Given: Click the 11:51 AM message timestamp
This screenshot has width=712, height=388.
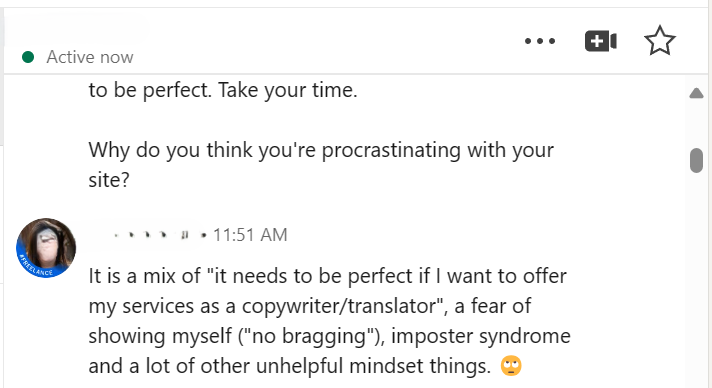Looking at the screenshot, I should (x=250, y=235).
